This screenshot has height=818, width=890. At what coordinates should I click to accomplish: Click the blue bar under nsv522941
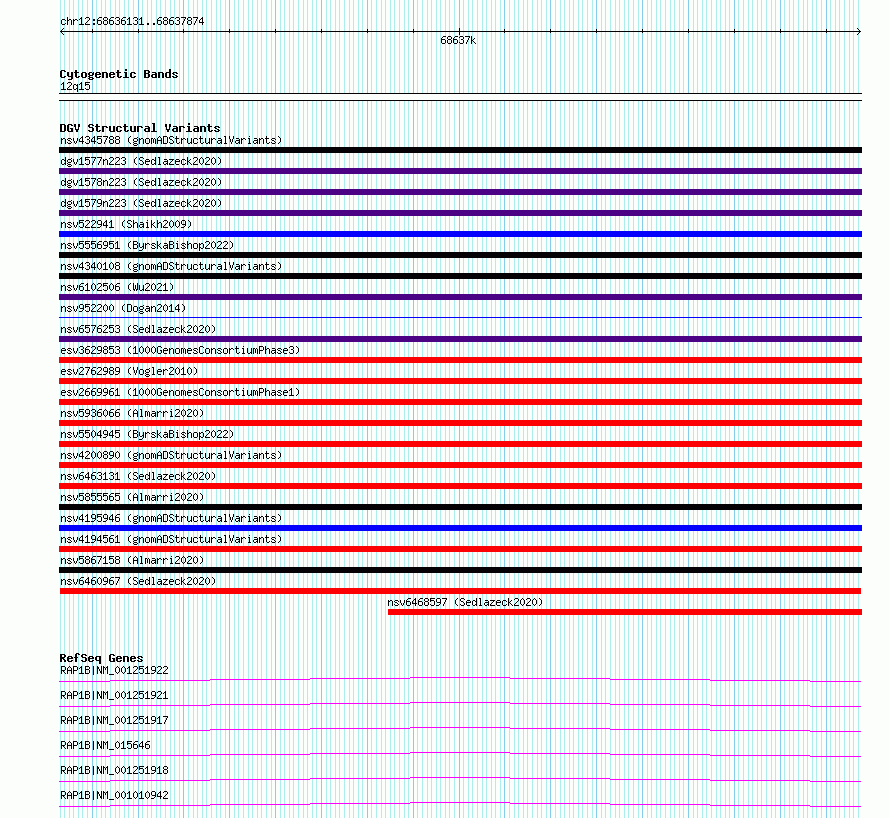pos(460,234)
